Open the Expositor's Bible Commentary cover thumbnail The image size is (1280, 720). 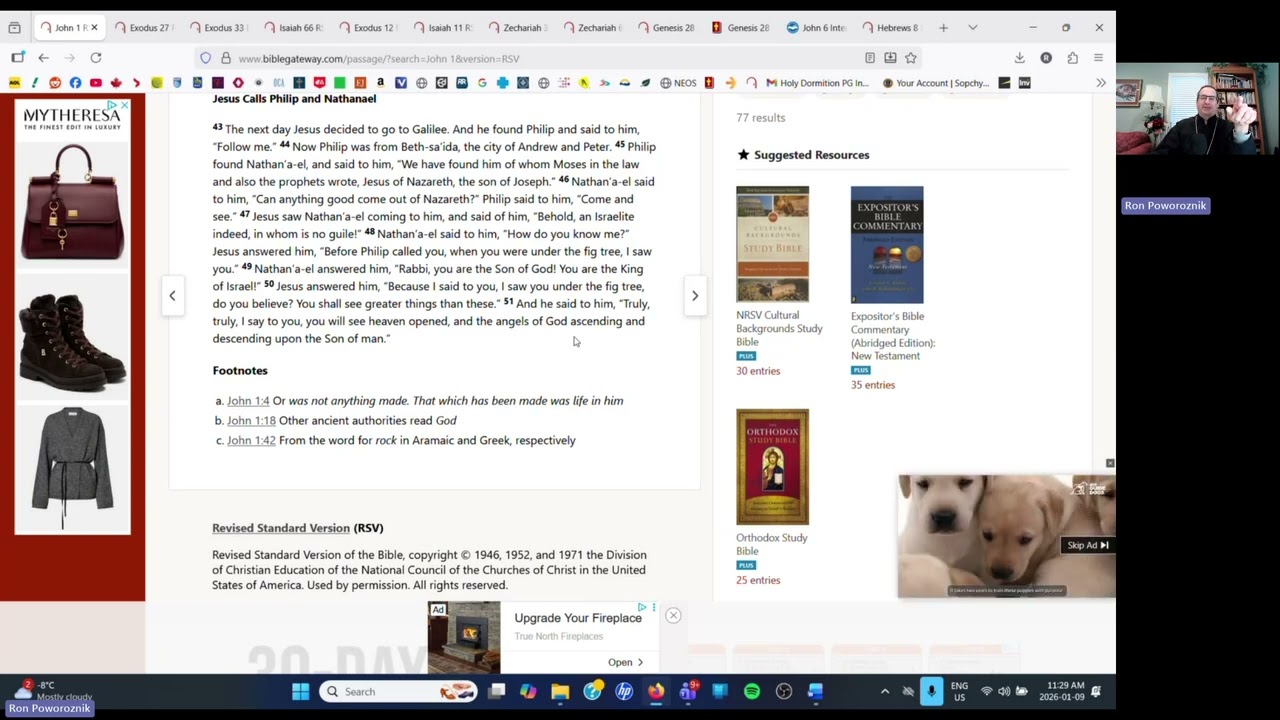pos(887,245)
